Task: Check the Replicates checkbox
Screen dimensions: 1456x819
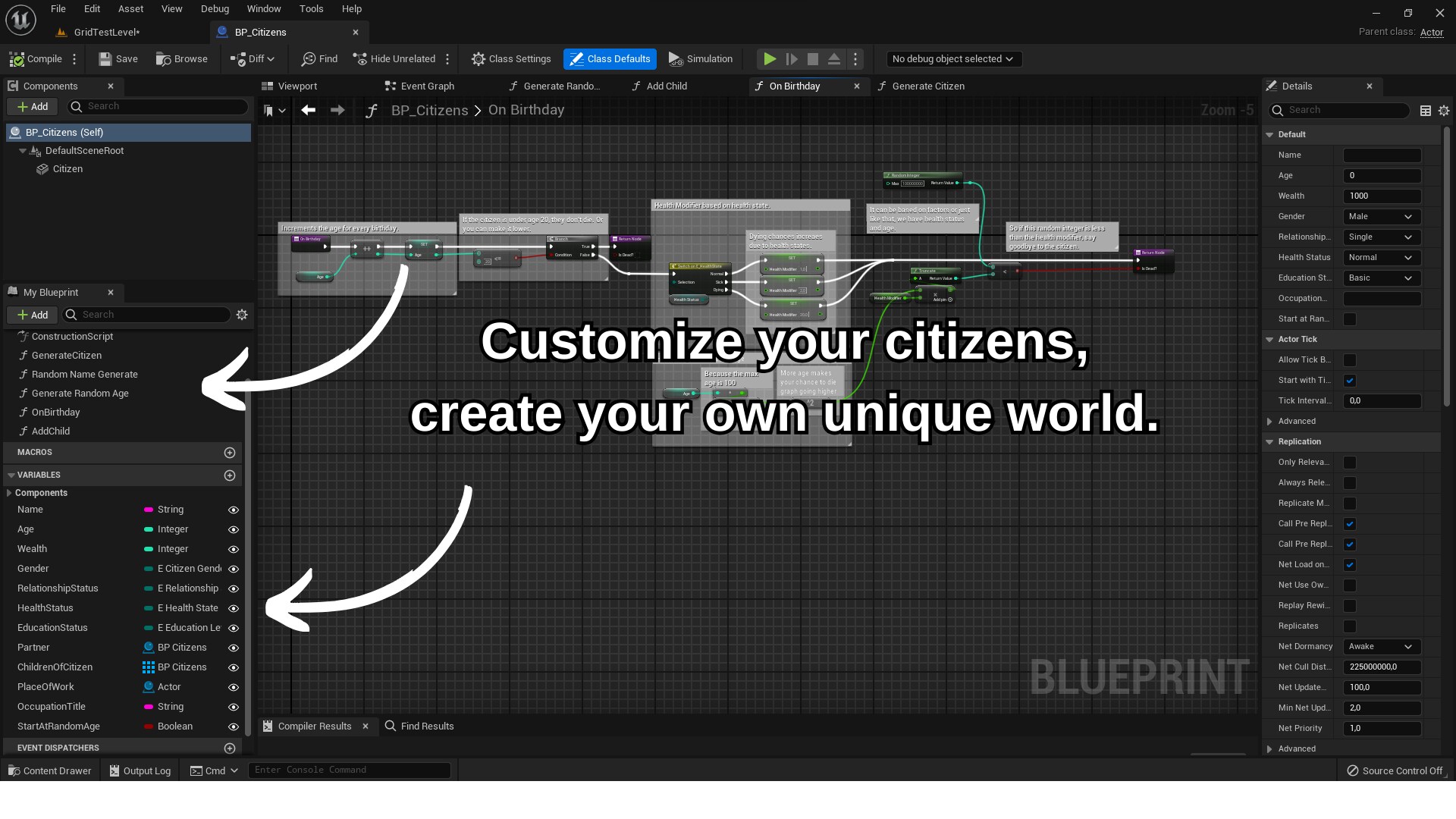Action: (x=1349, y=626)
